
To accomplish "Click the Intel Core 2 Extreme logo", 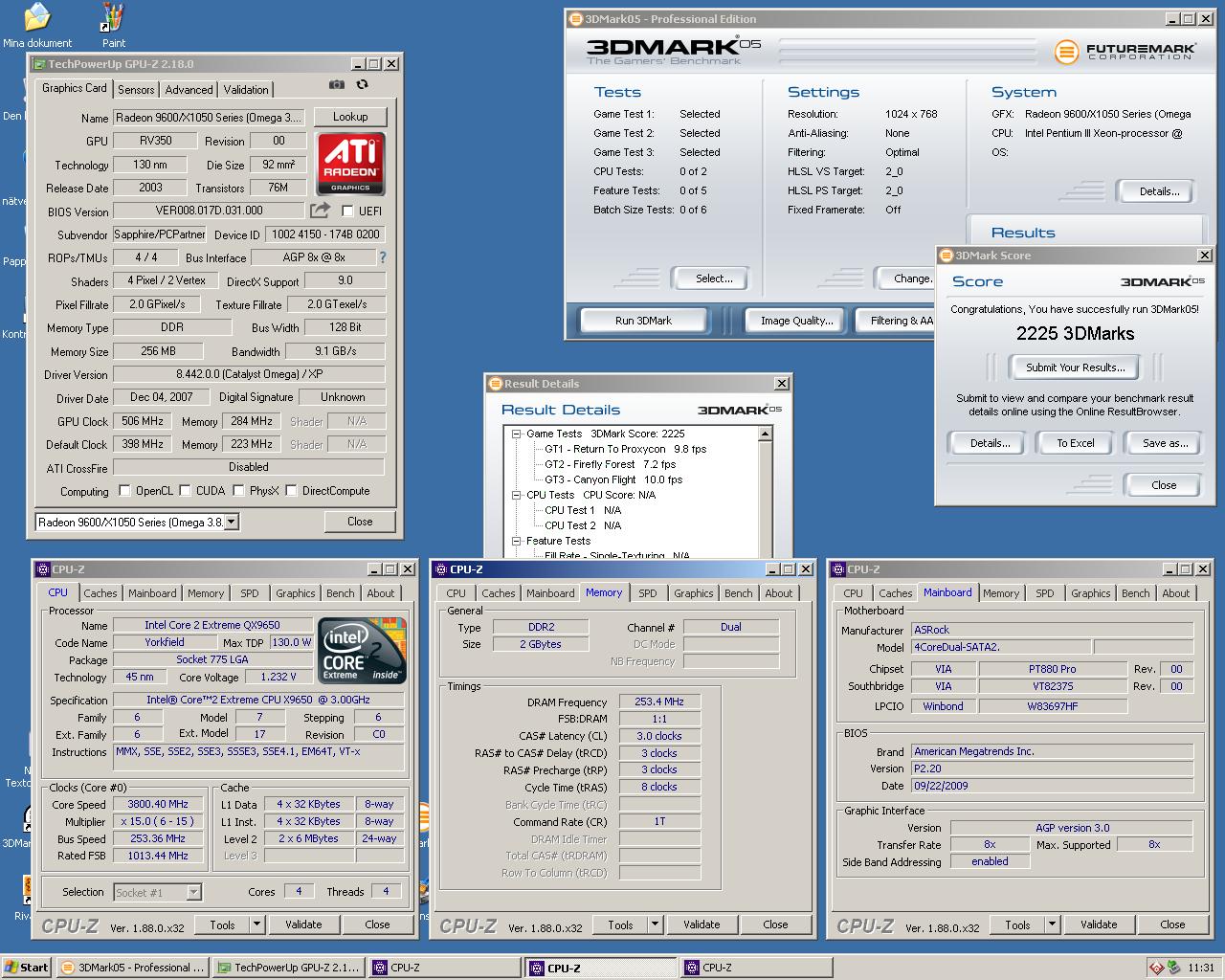I will pyautogui.click(x=364, y=652).
